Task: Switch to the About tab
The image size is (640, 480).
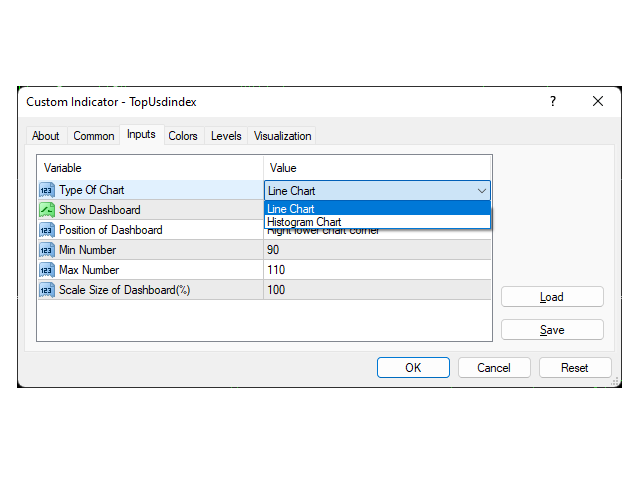Action: pos(46,136)
